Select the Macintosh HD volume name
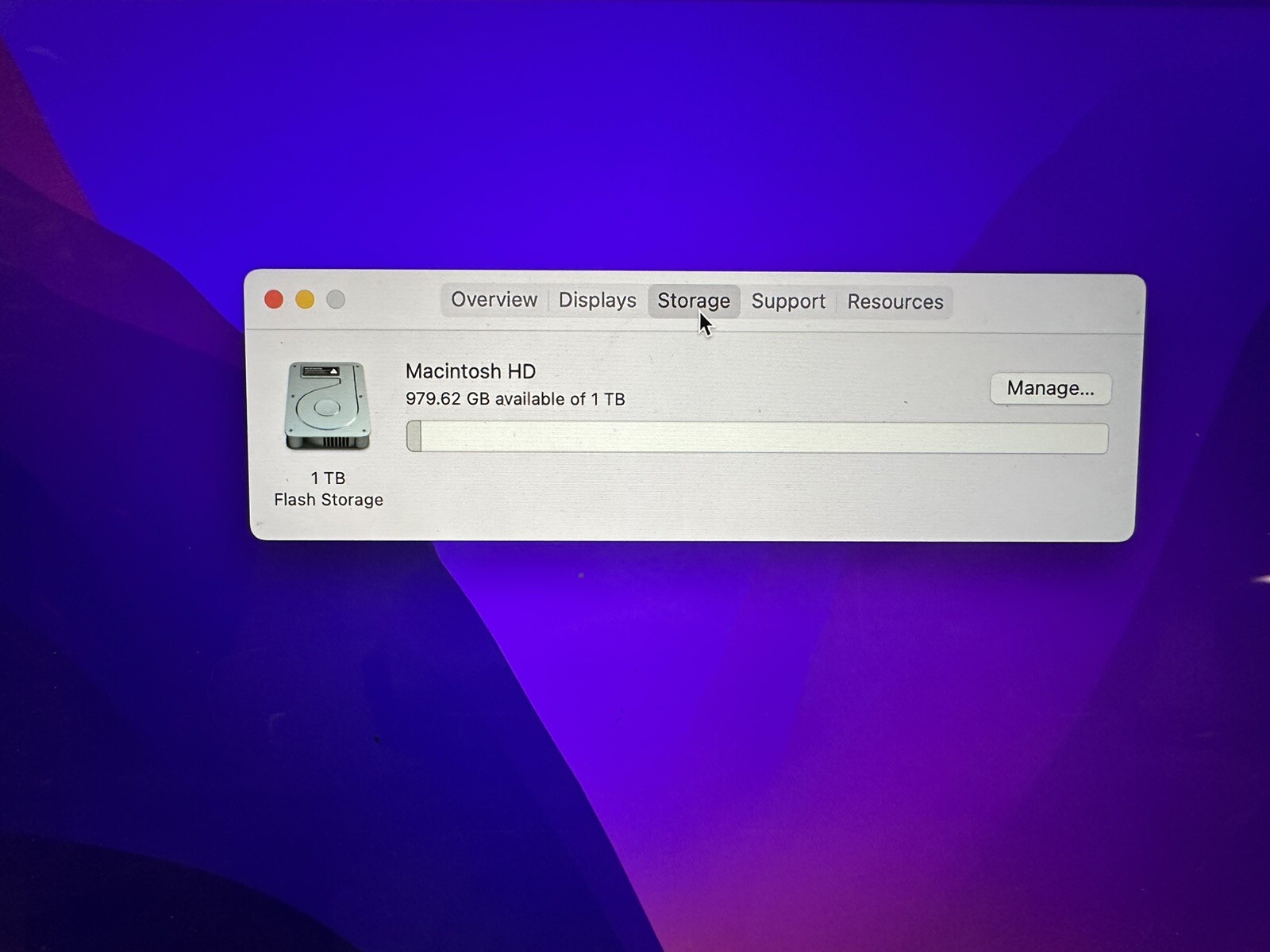 click(471, 371)
